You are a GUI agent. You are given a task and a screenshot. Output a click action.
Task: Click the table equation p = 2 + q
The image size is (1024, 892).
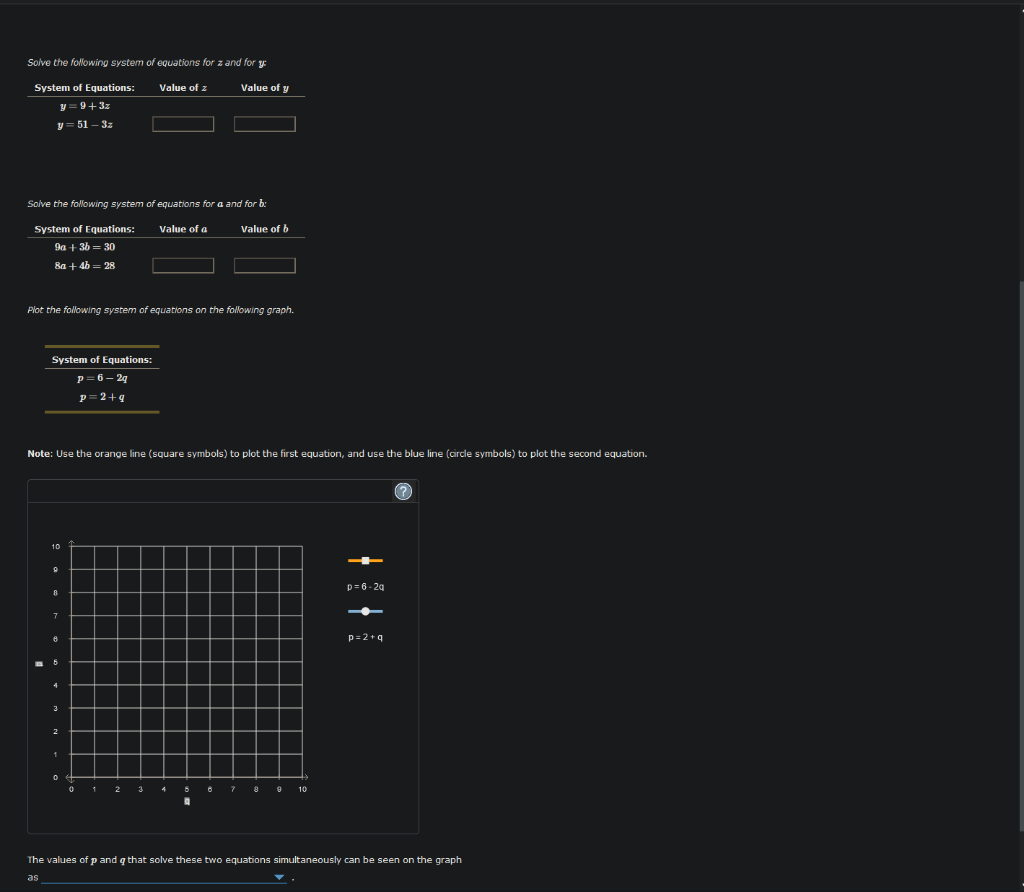[x=102, y=397]
